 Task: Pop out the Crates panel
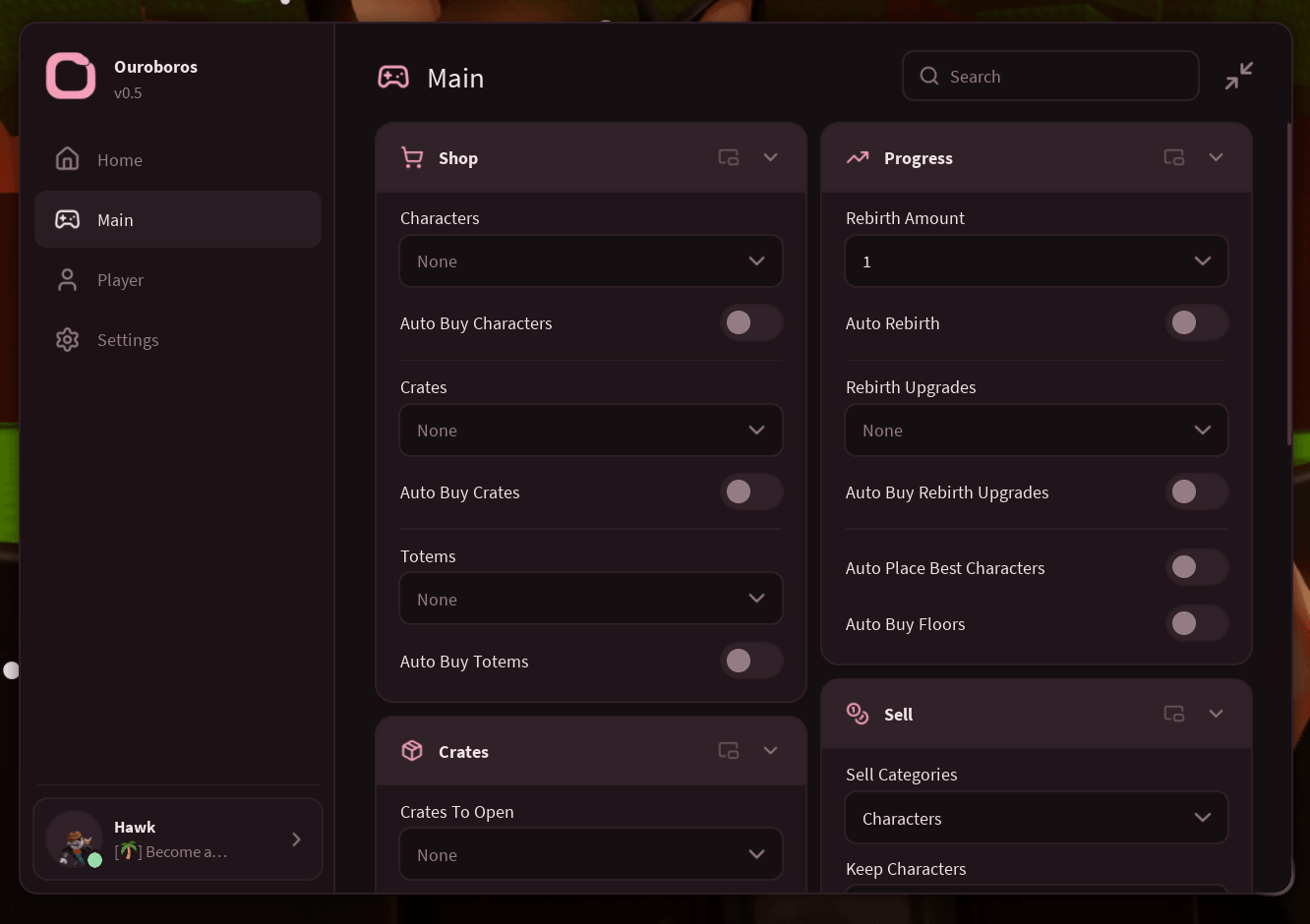point(728,751)
